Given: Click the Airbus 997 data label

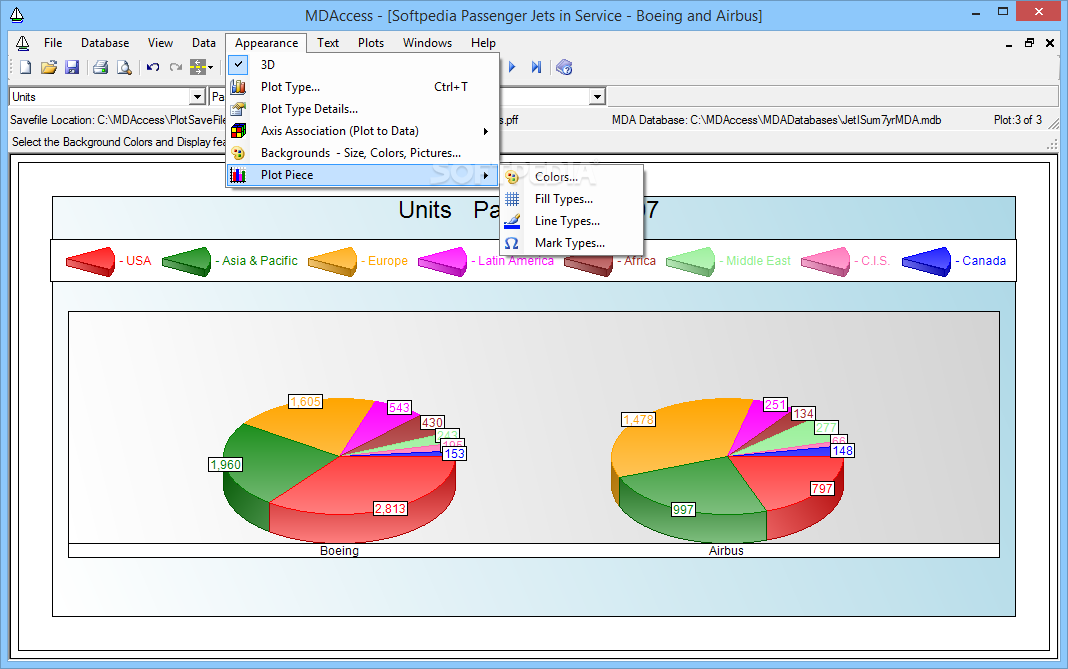Looking at the screenshot, I should [683, 510].
